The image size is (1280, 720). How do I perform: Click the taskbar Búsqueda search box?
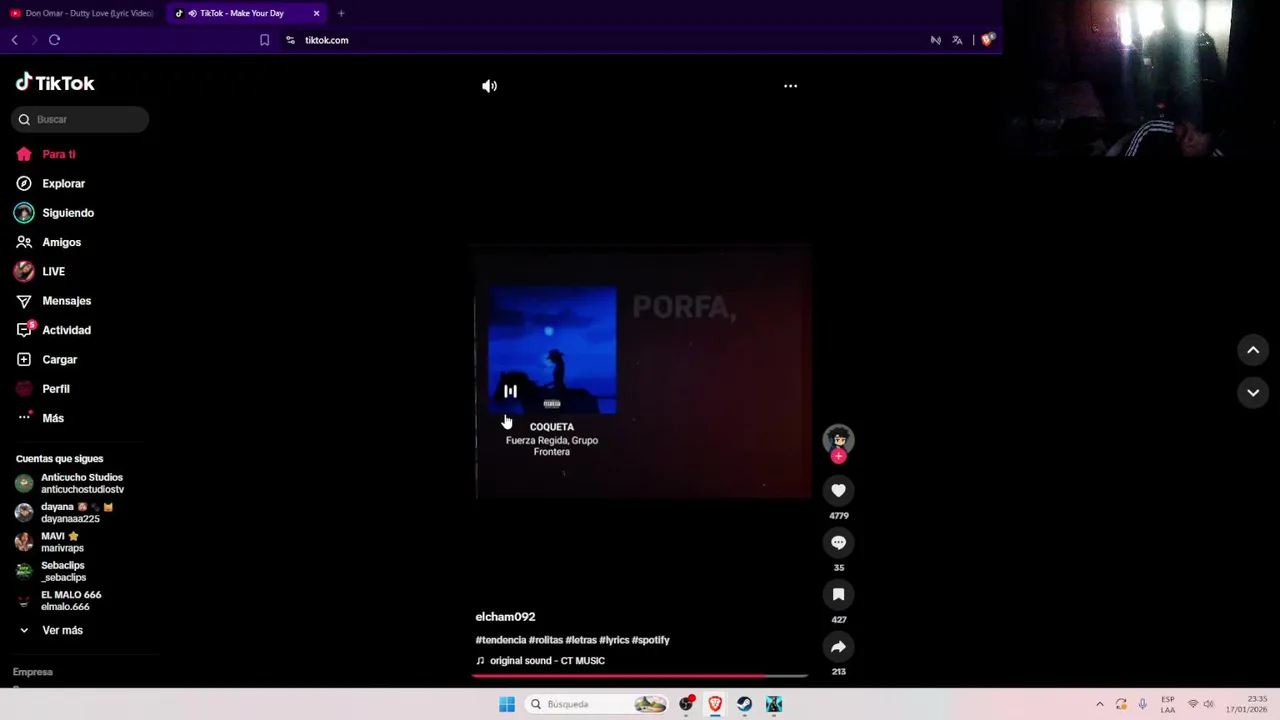(x=596, y=704)
